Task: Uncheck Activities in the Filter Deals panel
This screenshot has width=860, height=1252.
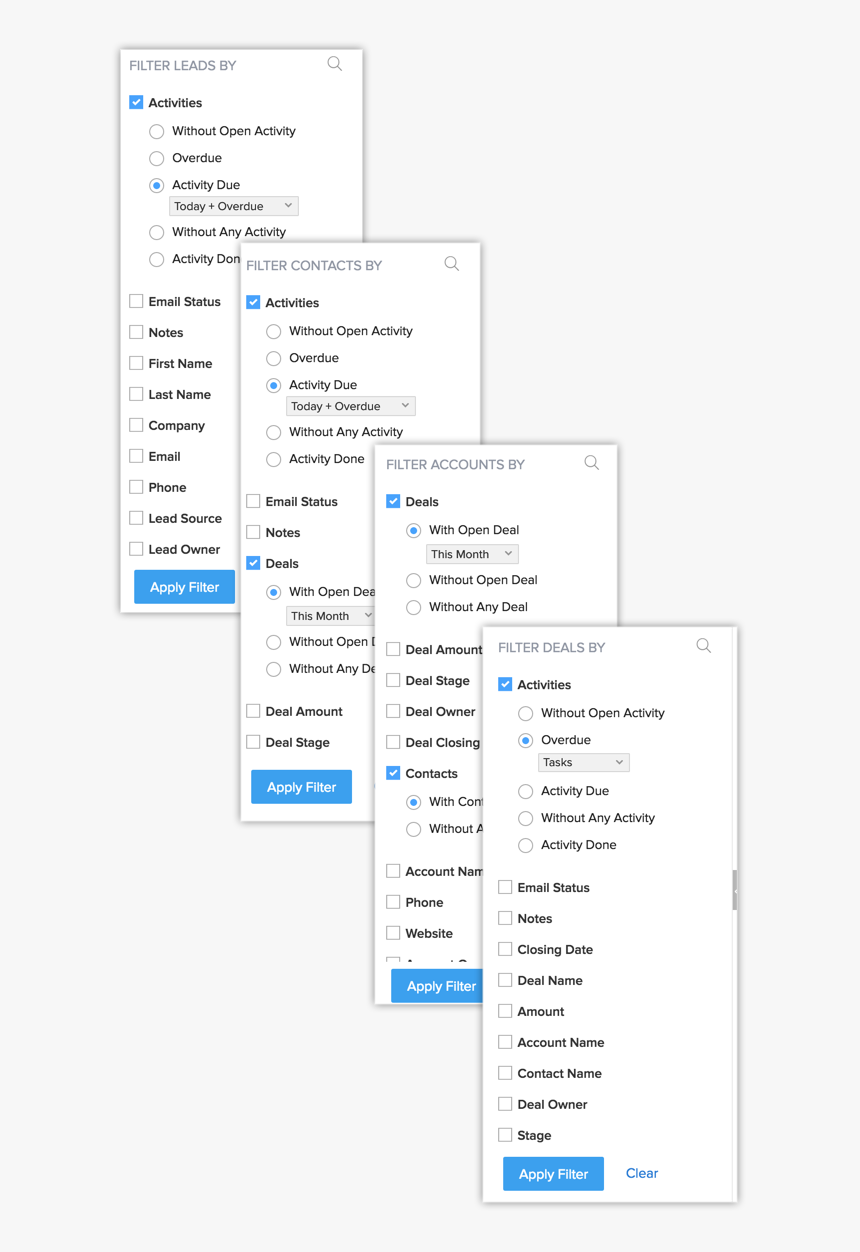Action: point(506,684)
